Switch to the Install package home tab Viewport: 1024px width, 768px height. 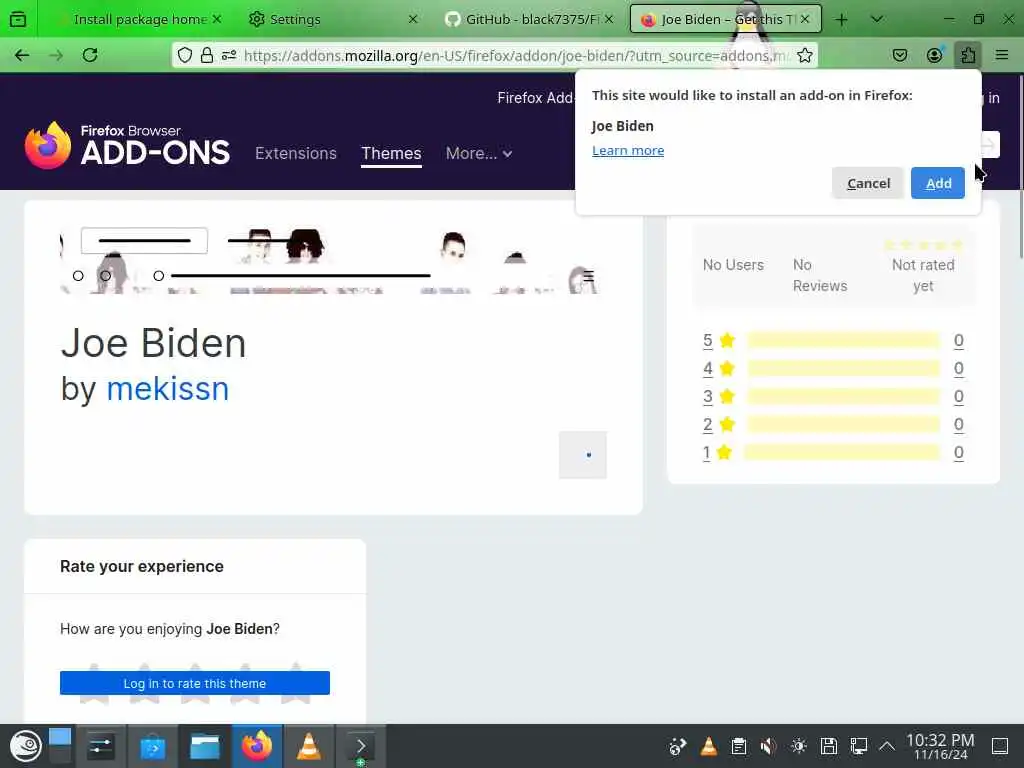[140, 20]
